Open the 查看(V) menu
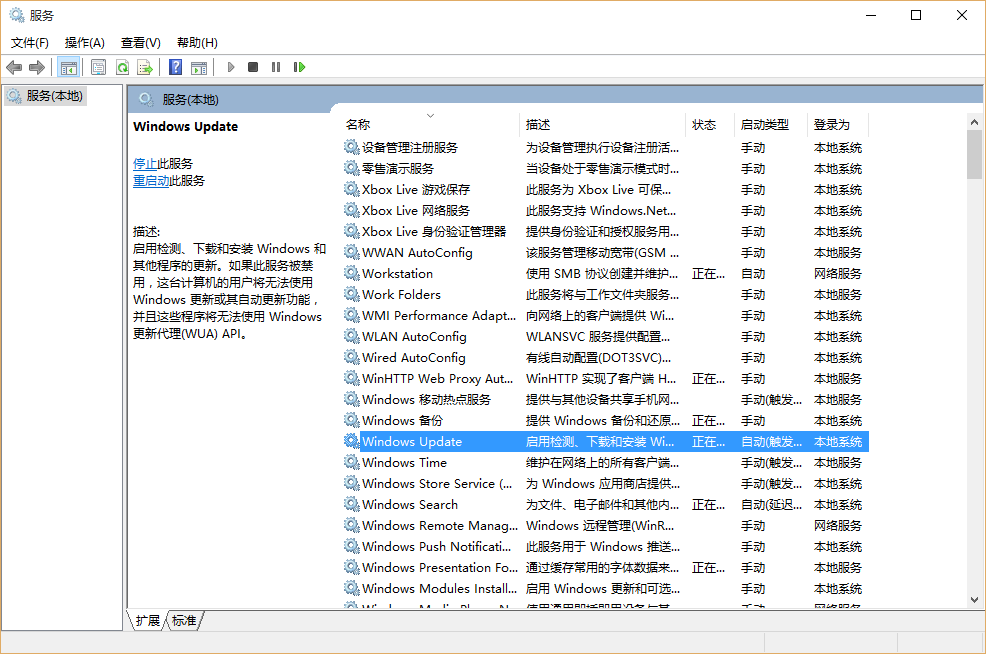The width and height of the screenshot is (986, 654). [141, 43]
